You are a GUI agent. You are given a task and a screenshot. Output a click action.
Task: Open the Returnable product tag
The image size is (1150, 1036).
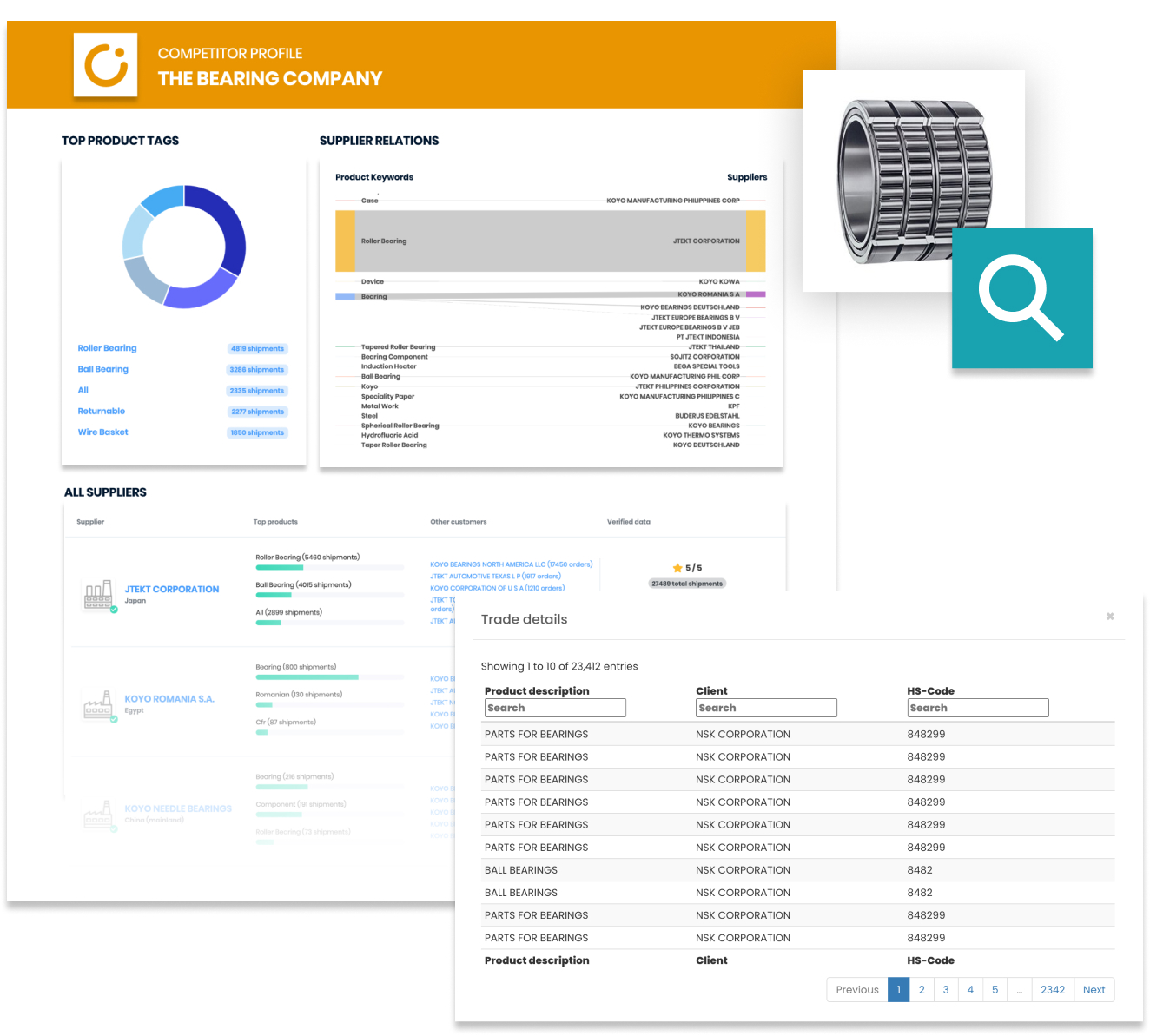(101, 411)
